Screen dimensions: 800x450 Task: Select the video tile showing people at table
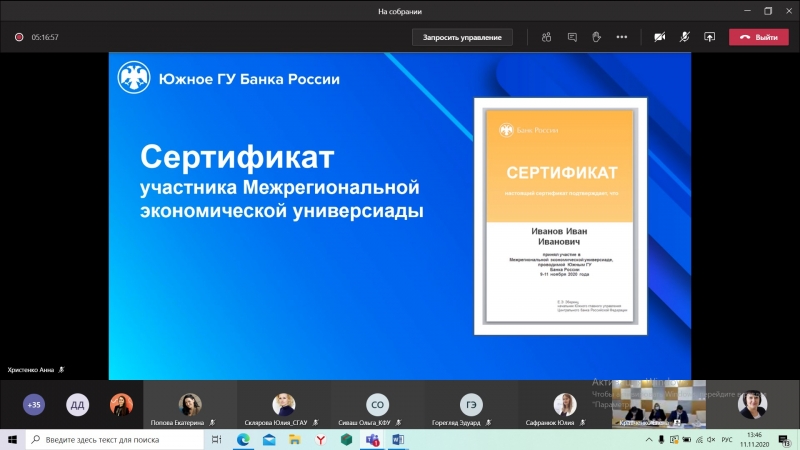[x=659, y=404]
